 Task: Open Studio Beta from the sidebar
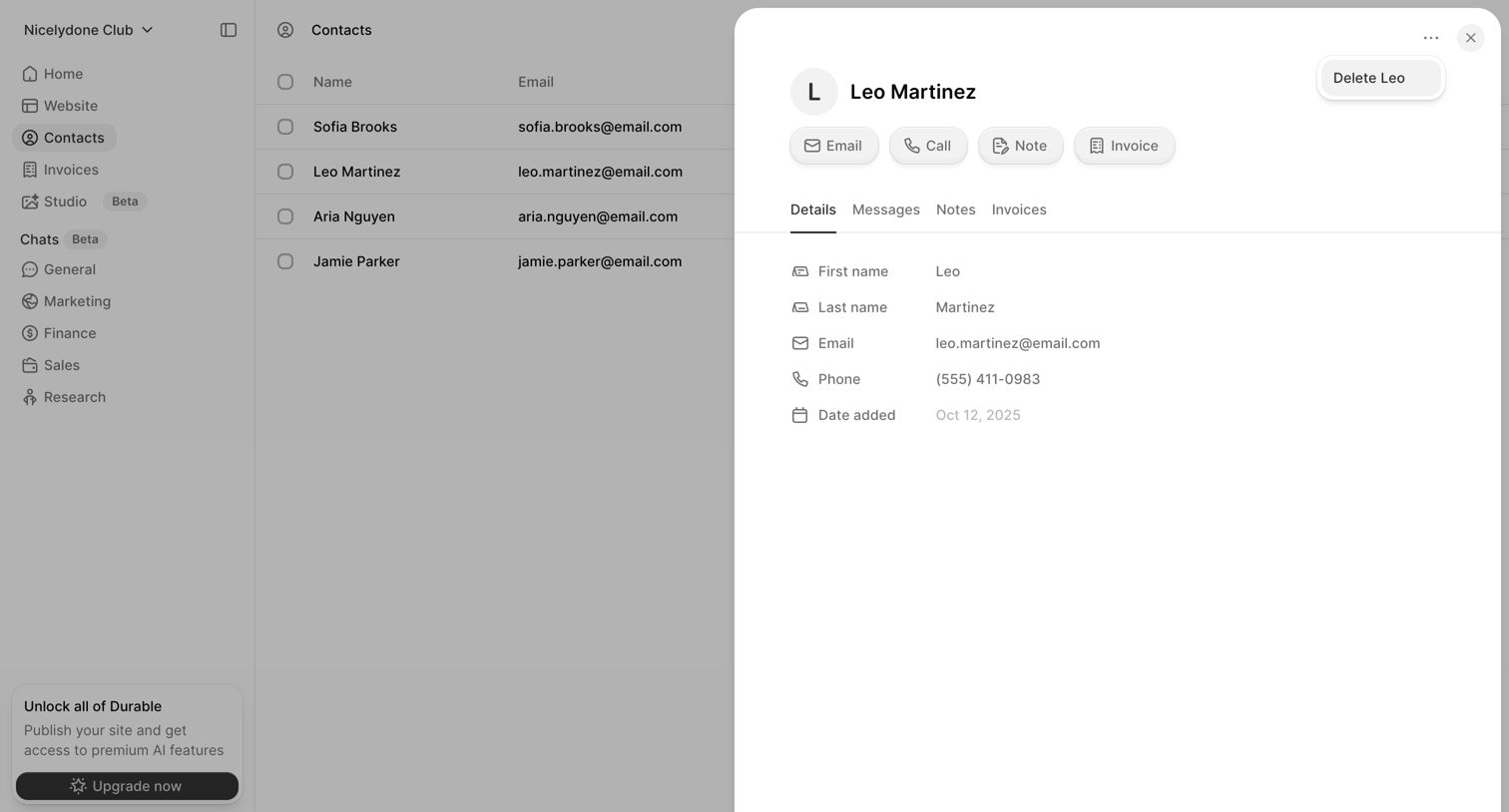[84, 202]
